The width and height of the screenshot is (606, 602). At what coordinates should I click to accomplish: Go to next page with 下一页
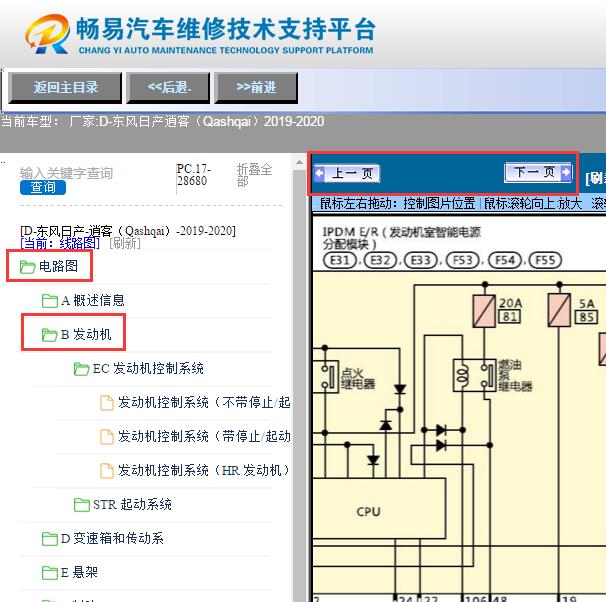point(538,172)
